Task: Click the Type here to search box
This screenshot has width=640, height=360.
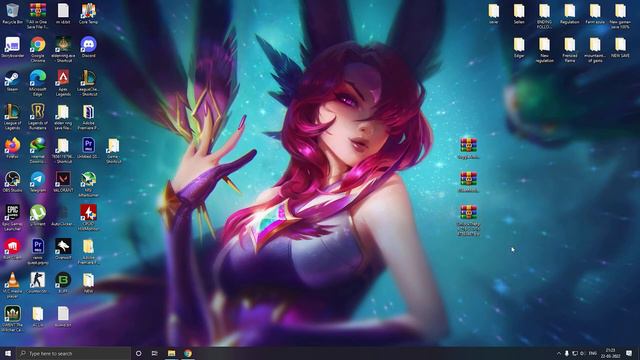Action: tap(73, 353)
